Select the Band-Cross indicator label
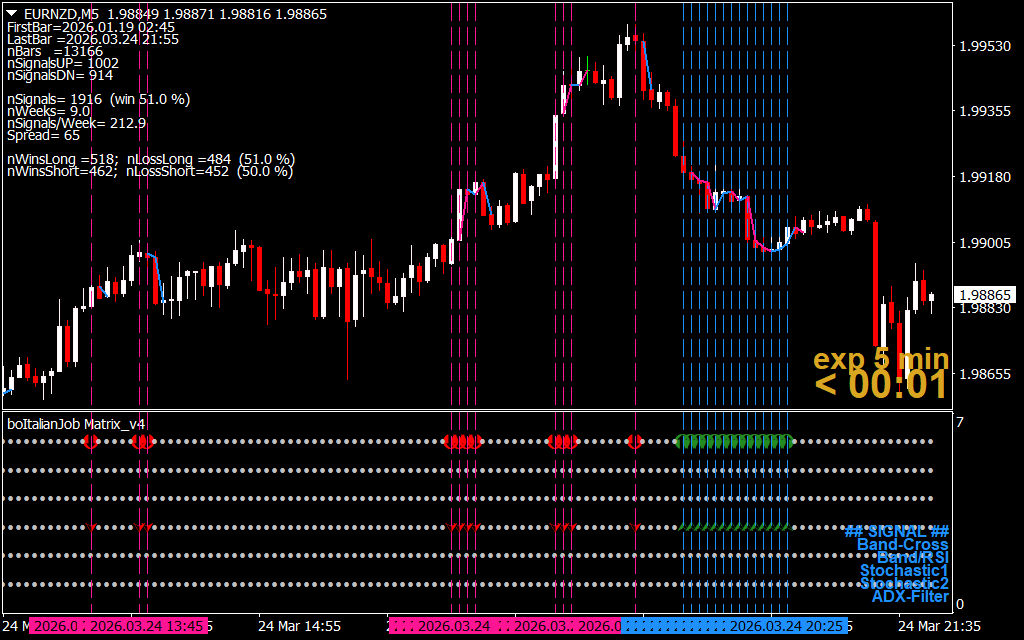This screenshot has height=640, width=1024. click(902, 545)
